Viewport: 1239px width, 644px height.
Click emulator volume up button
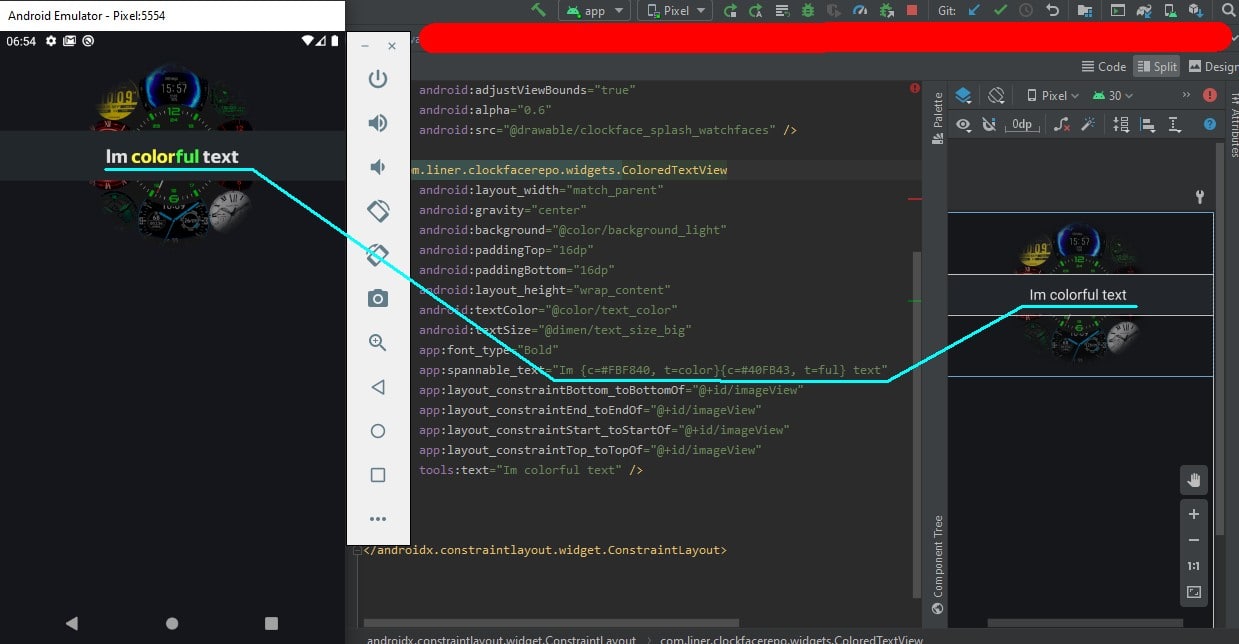tap(378, 123)
